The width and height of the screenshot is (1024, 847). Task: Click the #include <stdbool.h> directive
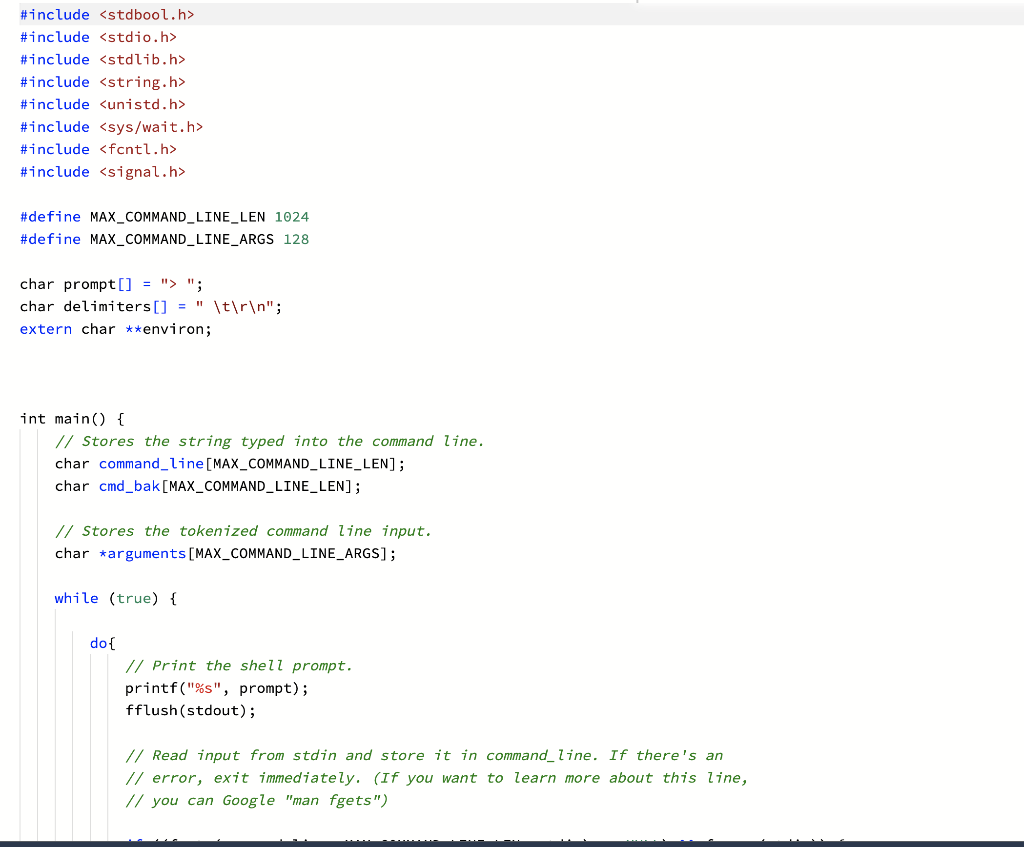(x=105, y=14)
